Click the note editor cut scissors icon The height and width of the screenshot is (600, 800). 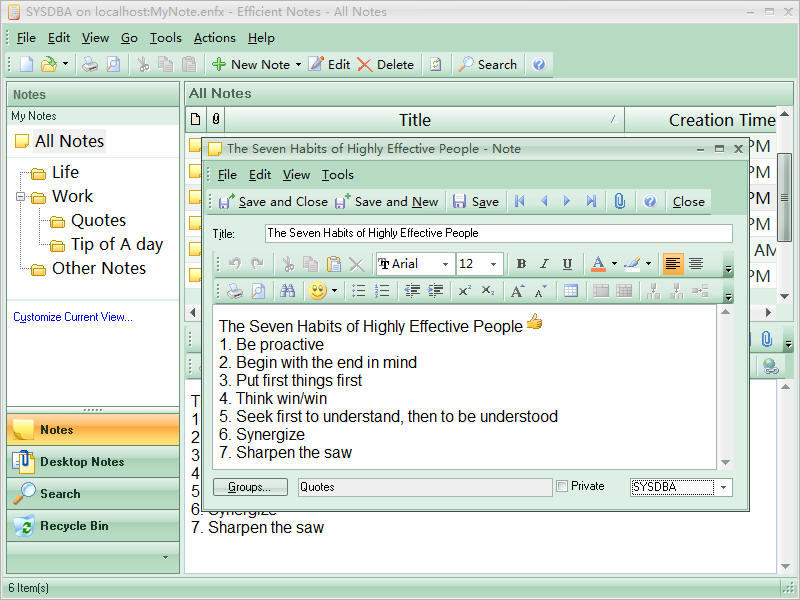click(288, 264)
